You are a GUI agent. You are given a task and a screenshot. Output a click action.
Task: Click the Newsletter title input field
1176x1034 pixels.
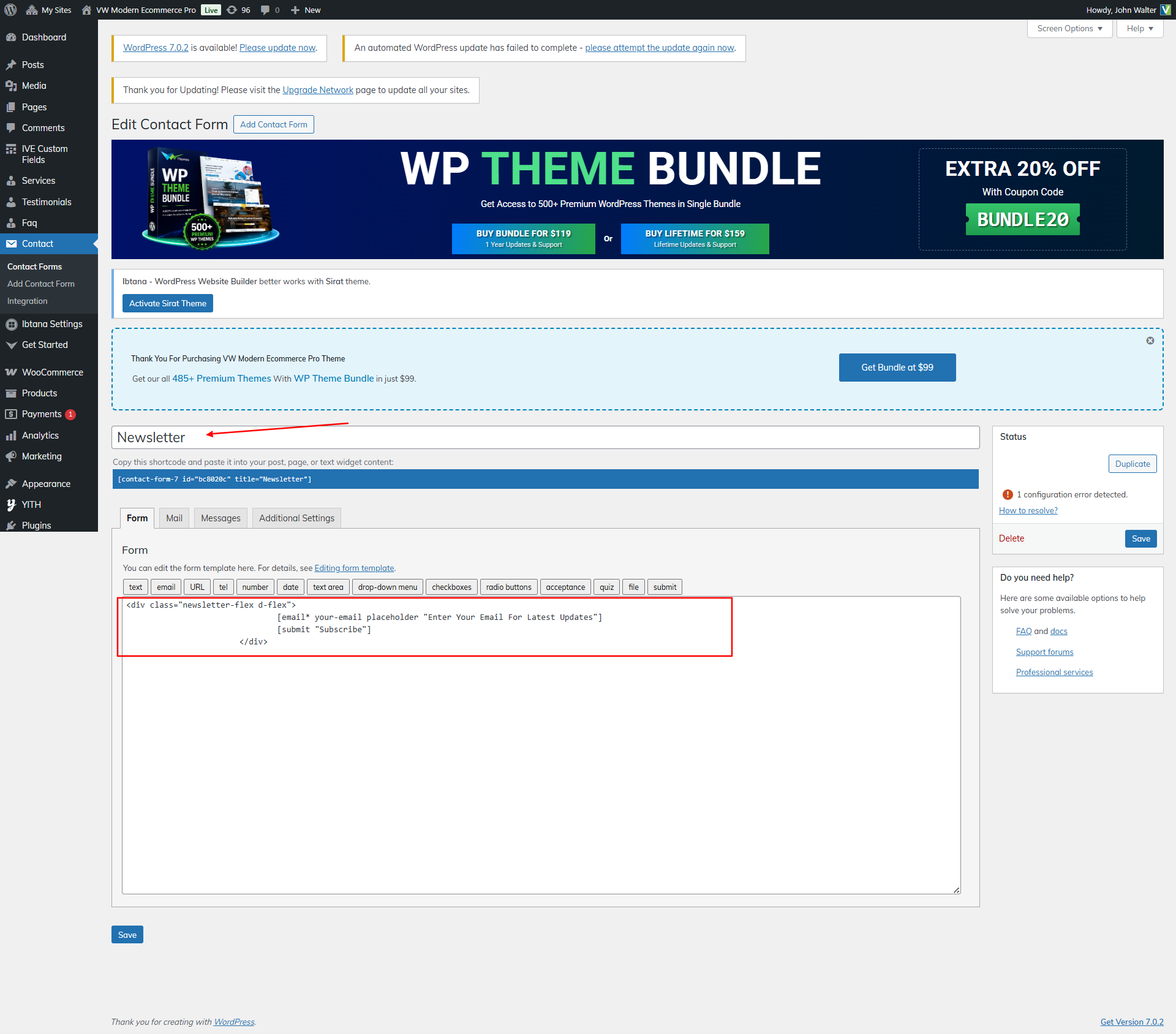(545, 437)
